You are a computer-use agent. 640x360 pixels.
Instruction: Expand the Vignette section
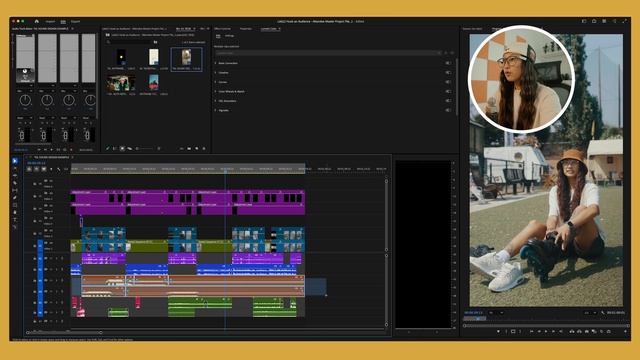coord(216,110)
